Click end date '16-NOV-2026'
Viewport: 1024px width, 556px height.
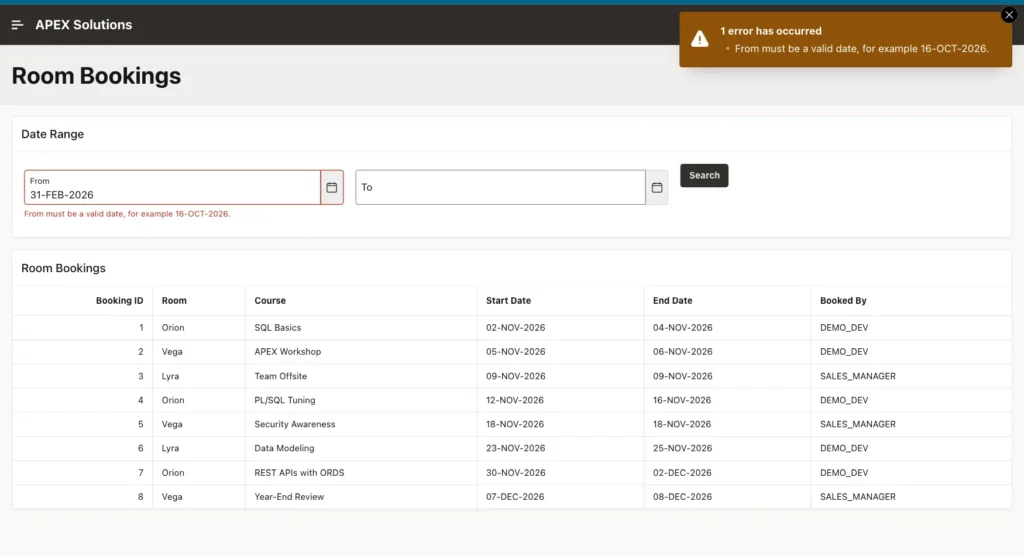(x=682, y=400)
